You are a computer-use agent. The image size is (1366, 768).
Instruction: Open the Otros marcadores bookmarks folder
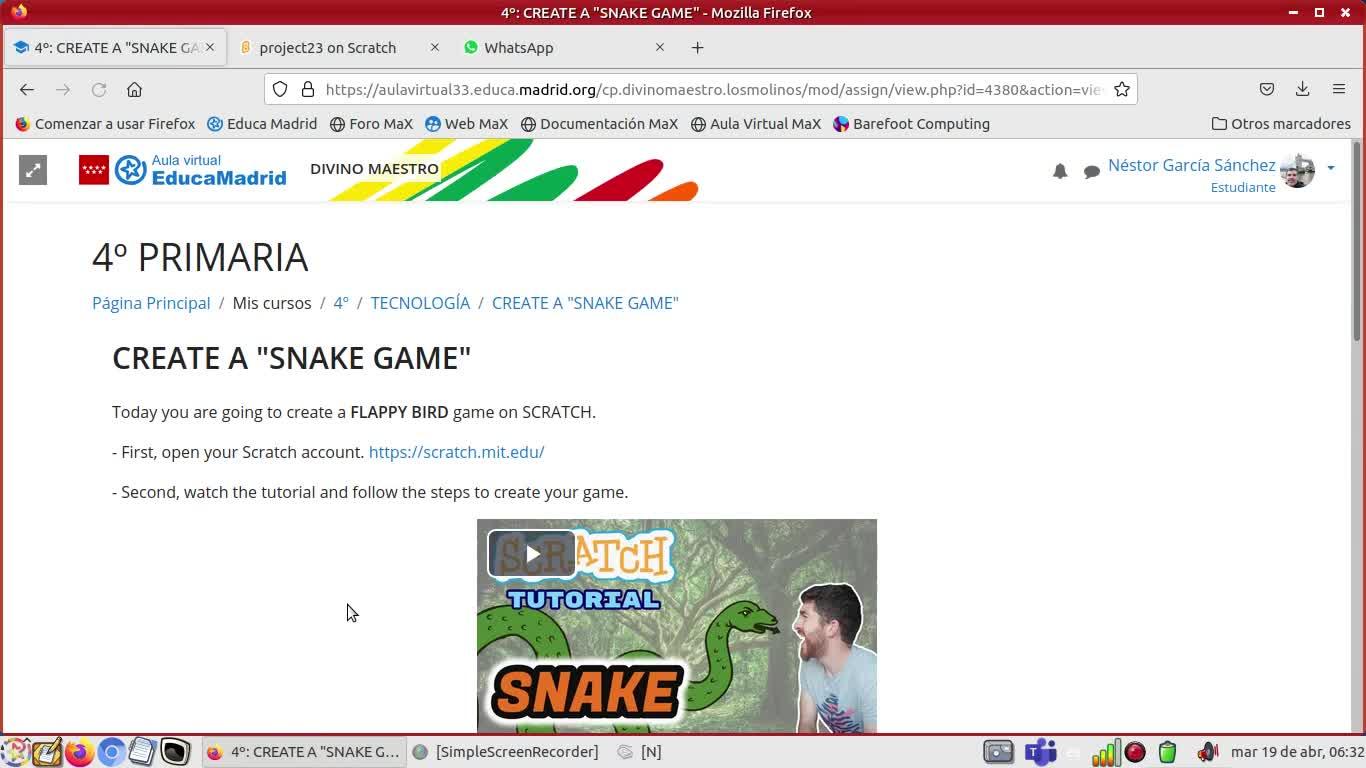pos(1281,124)
